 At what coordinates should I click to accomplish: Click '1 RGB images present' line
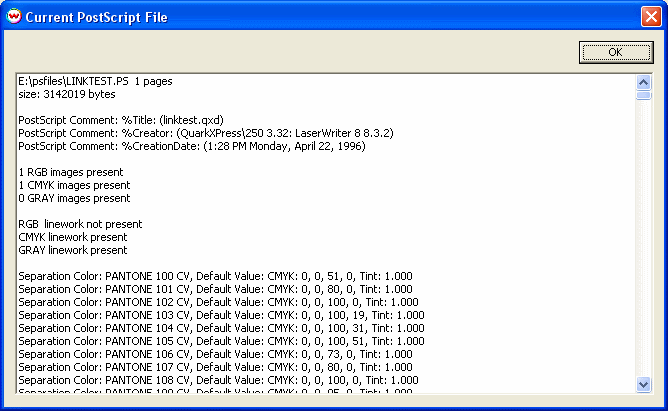(71, 172)
